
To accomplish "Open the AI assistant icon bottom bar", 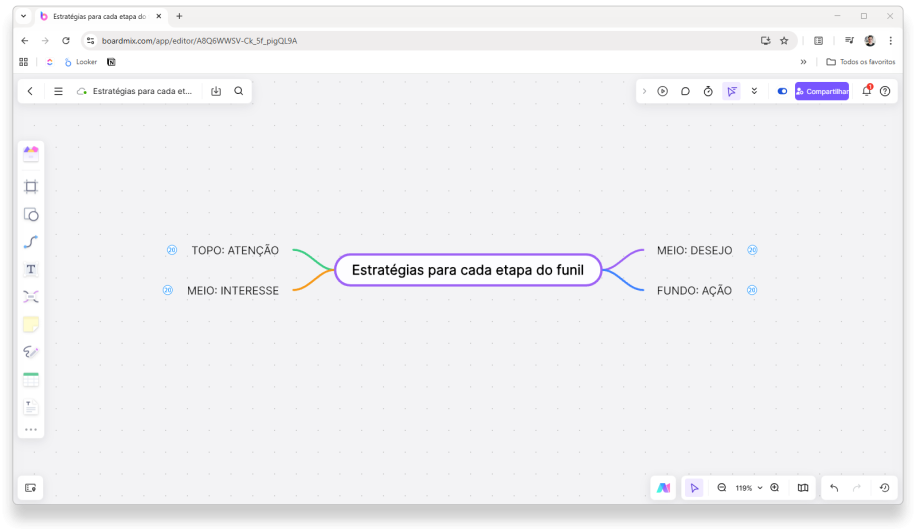I will [664, 488].
